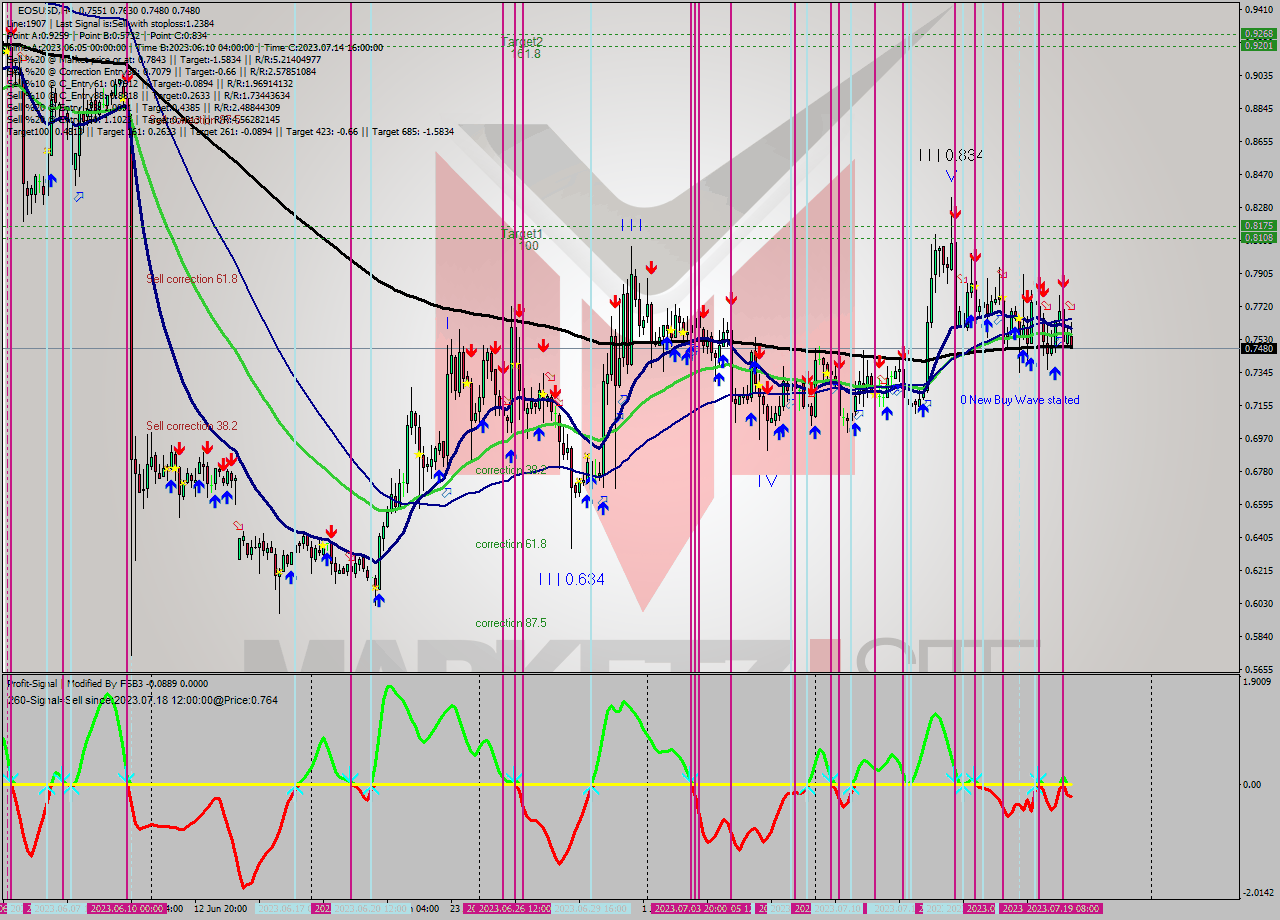The width and height of the screenshot is (1280, 920).
Task: Click the green 'correction 61.8' label
Action: [510, 544]
